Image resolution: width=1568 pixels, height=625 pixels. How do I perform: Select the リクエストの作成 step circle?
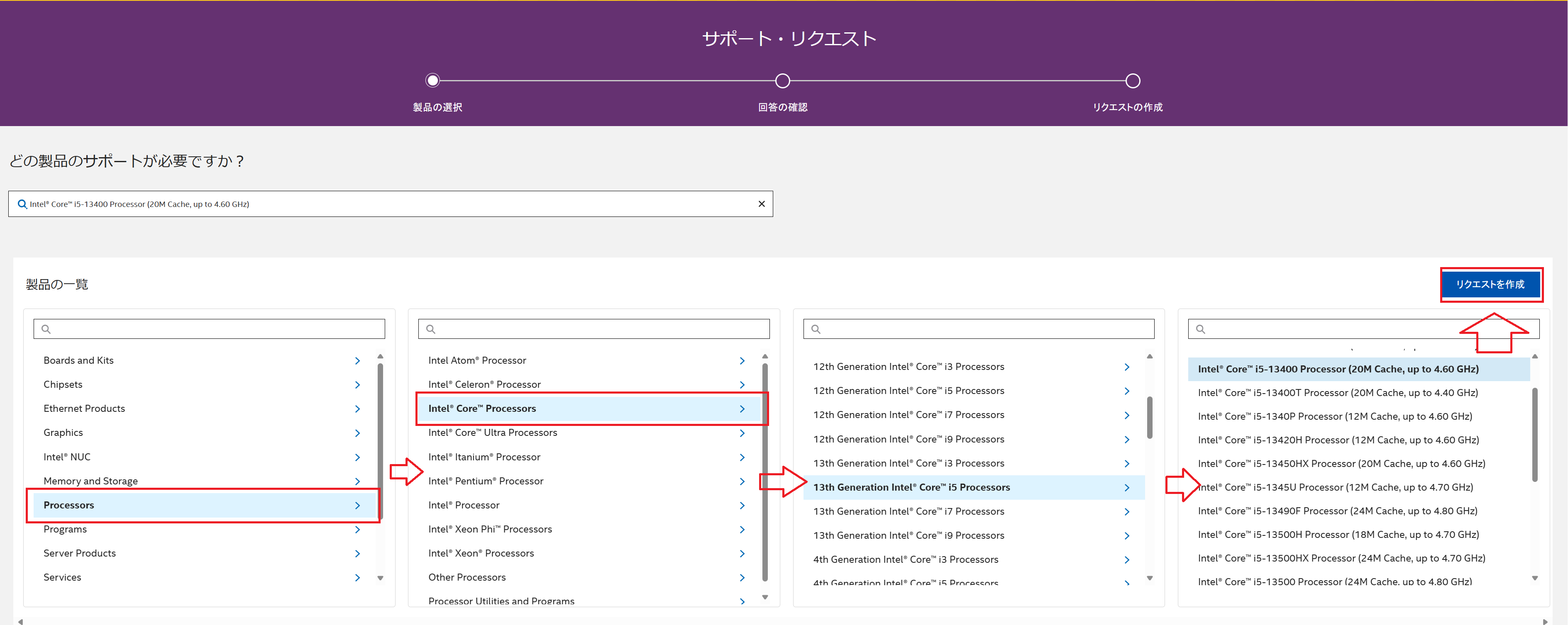1132,80
